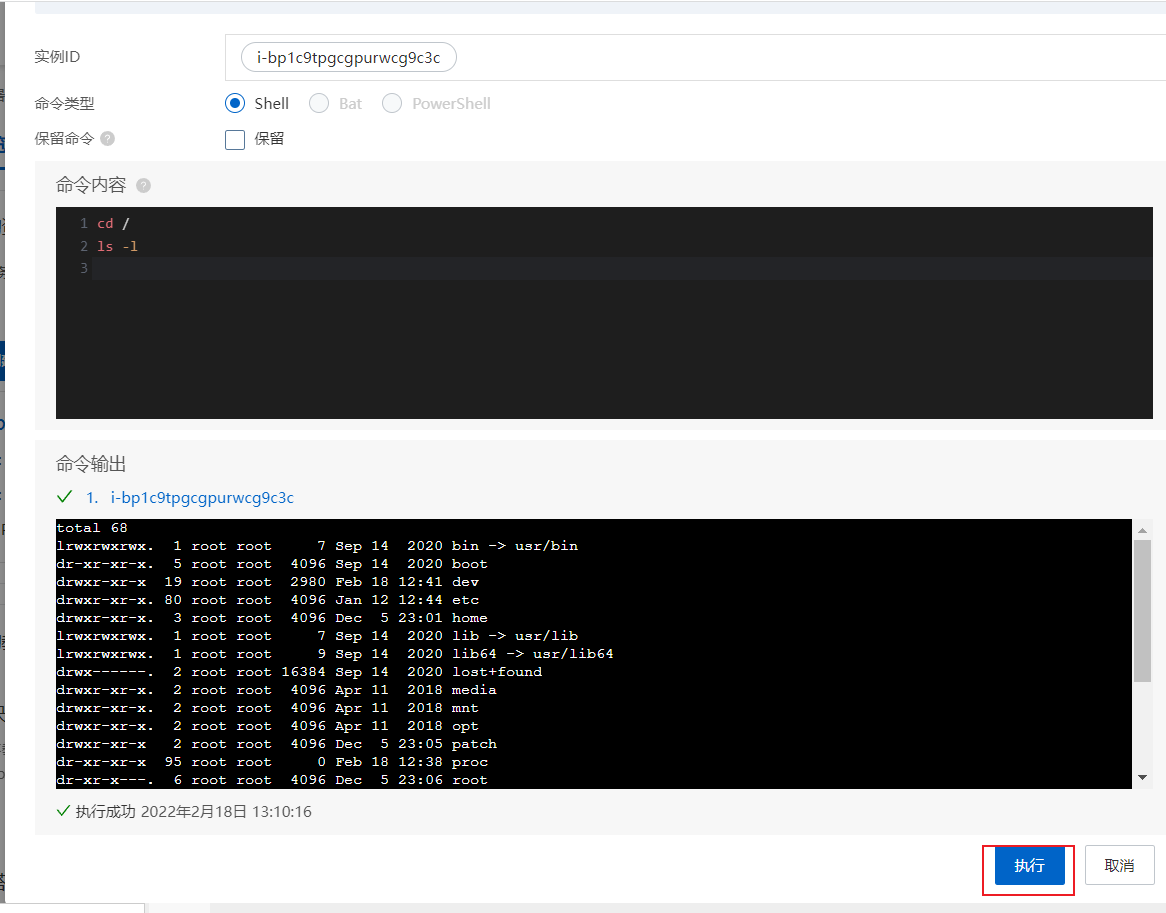
Task: Click the 'lib64 -> usr/lib64' output row
Action: tap(335, 654)
